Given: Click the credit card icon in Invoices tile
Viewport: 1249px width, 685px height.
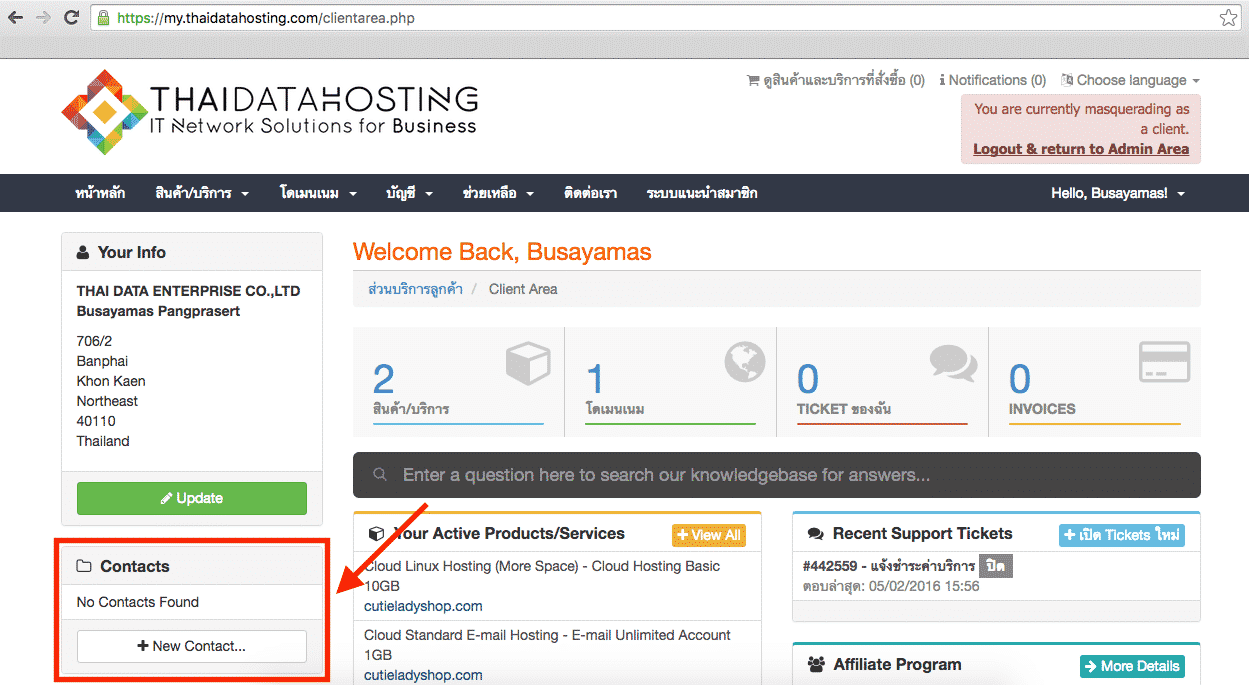Looking at the screenshot, I should click(x=1165, y=362).
